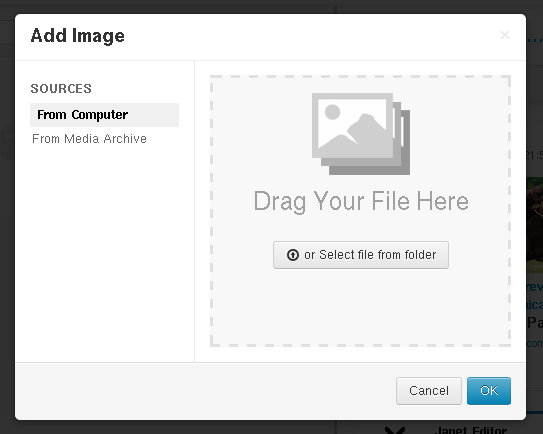The width and height of the screenshot is (543, 434).
Task: Click the upload arrow icon
Action: [x=293, y=255]
